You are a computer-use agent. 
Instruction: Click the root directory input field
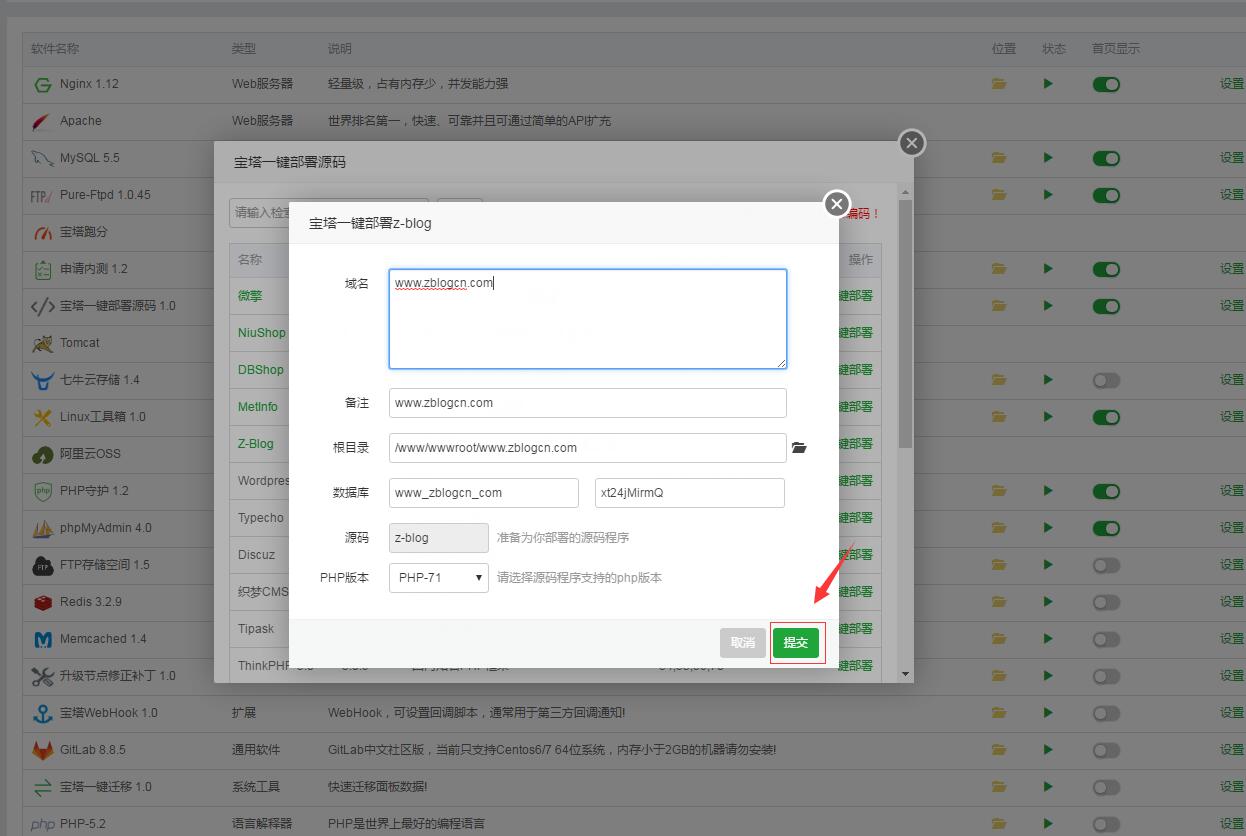tap(588, 448)
